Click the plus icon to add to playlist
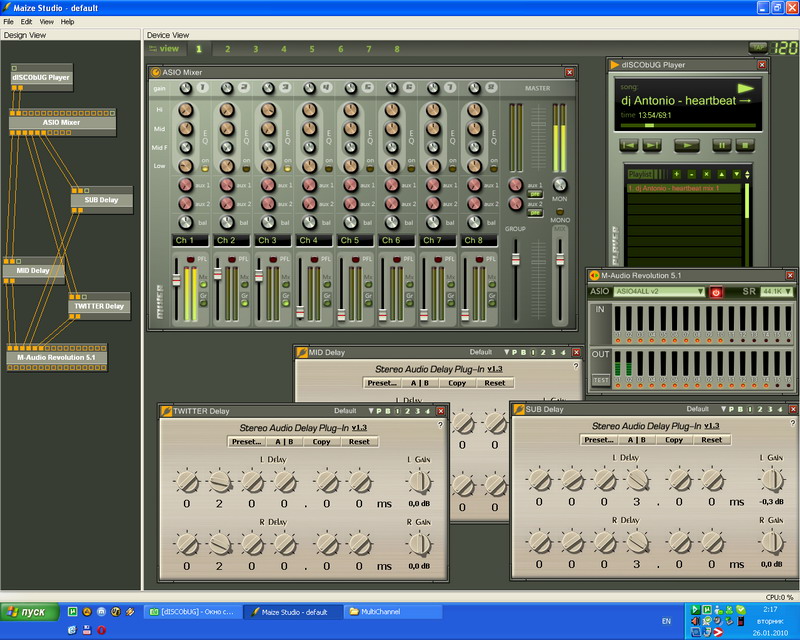The height and width of the screenshot is (640, 800). 676,174
